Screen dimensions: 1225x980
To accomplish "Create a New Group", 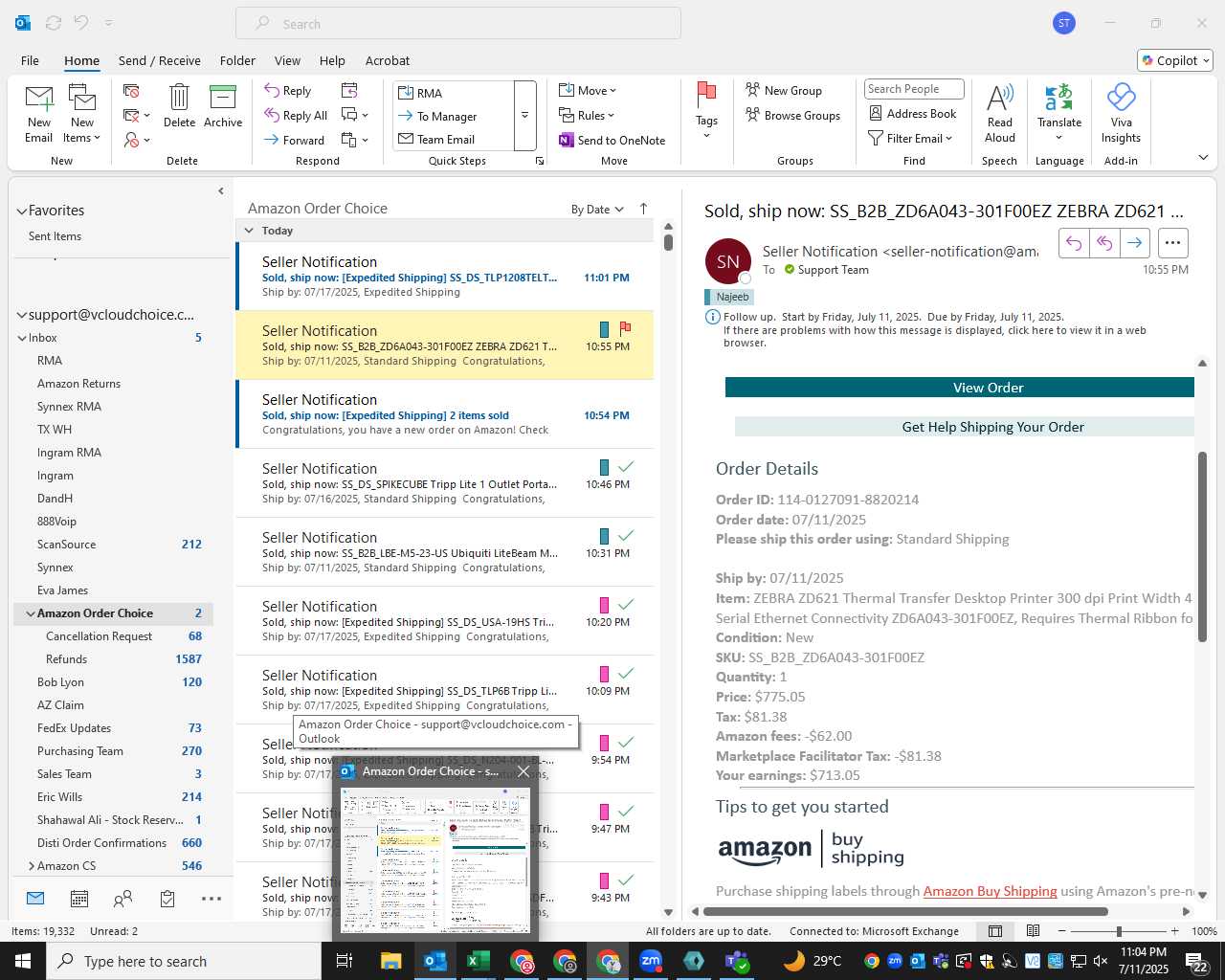I will pos(784,90).
